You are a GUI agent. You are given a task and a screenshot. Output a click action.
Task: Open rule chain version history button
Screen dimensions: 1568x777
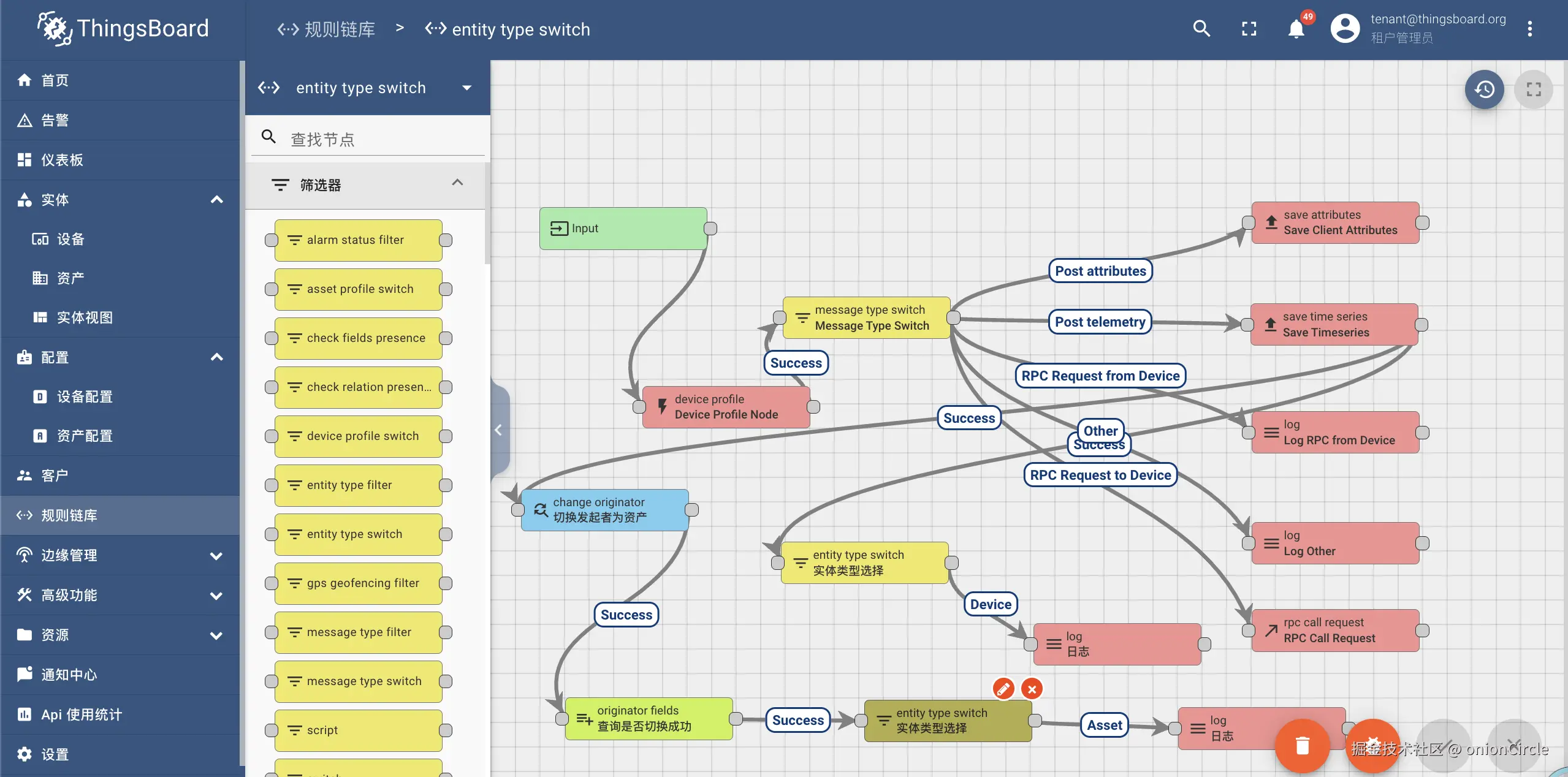click(1484, 89)
